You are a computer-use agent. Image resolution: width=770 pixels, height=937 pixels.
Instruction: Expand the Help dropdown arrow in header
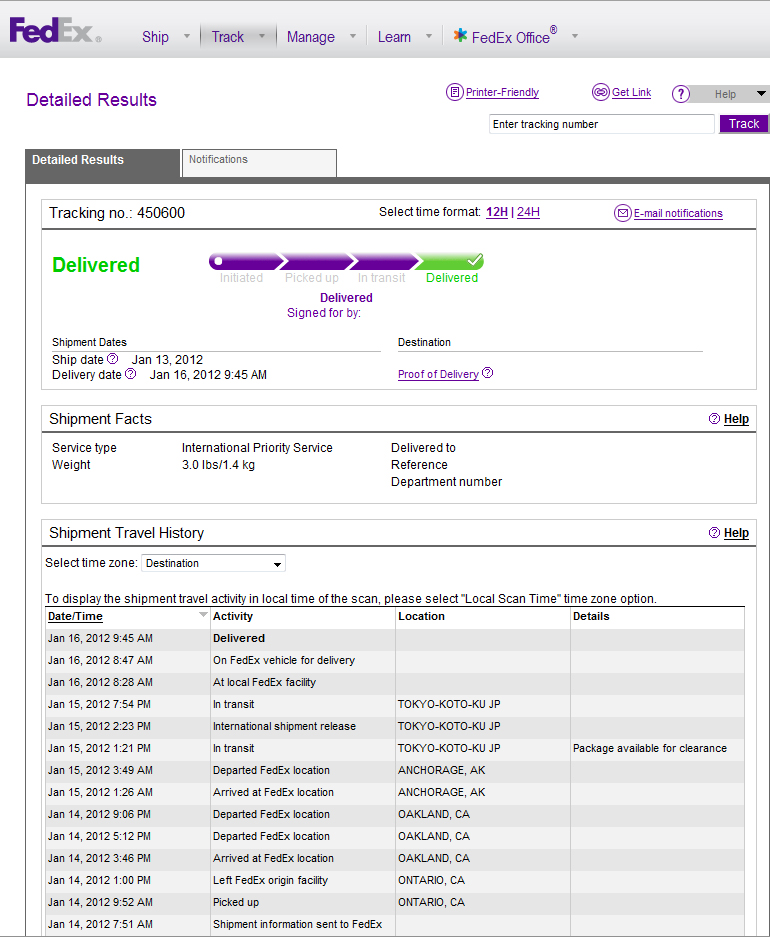click(762, 94)
